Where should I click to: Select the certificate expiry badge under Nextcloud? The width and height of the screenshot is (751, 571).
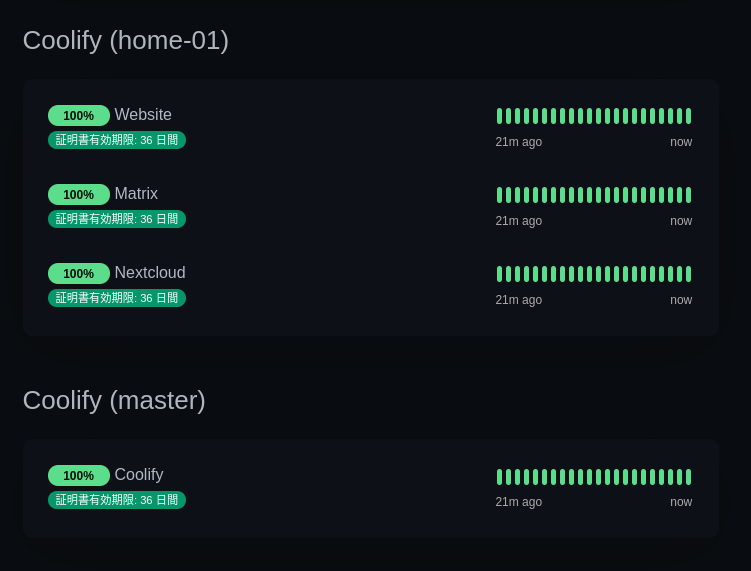click(117, 298)
